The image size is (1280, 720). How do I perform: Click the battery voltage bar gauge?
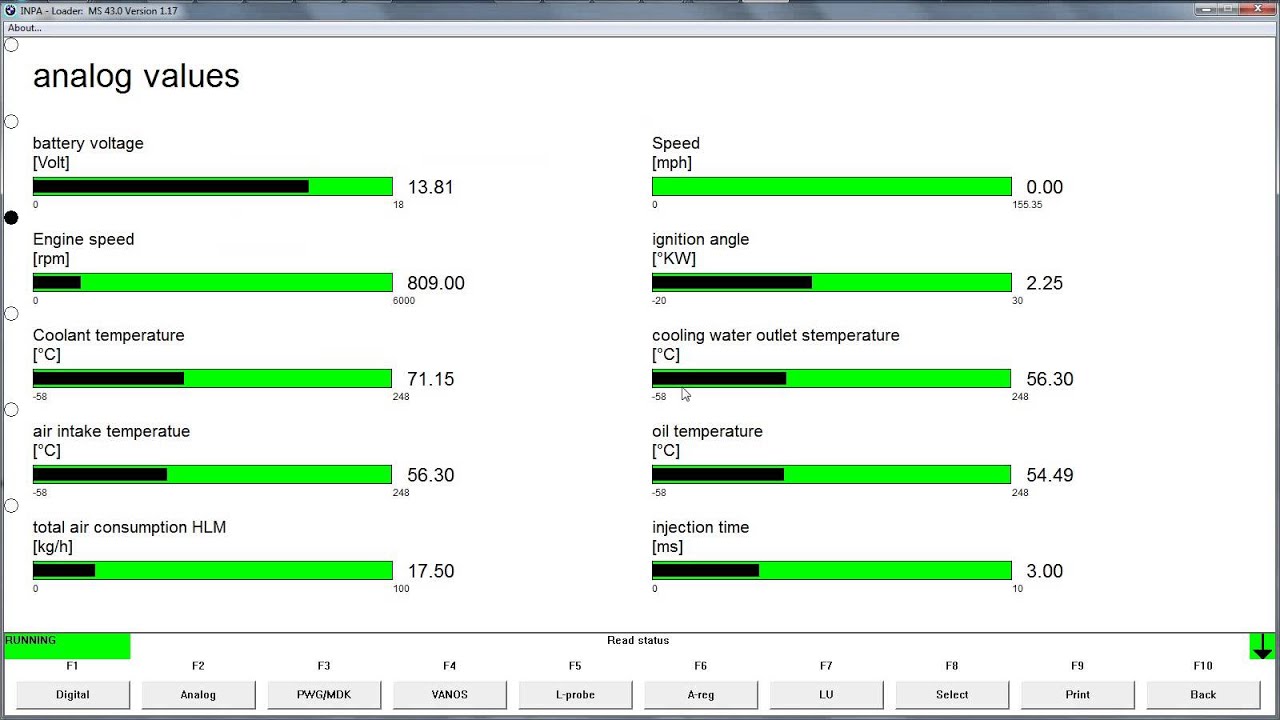[x=213, y=187]
